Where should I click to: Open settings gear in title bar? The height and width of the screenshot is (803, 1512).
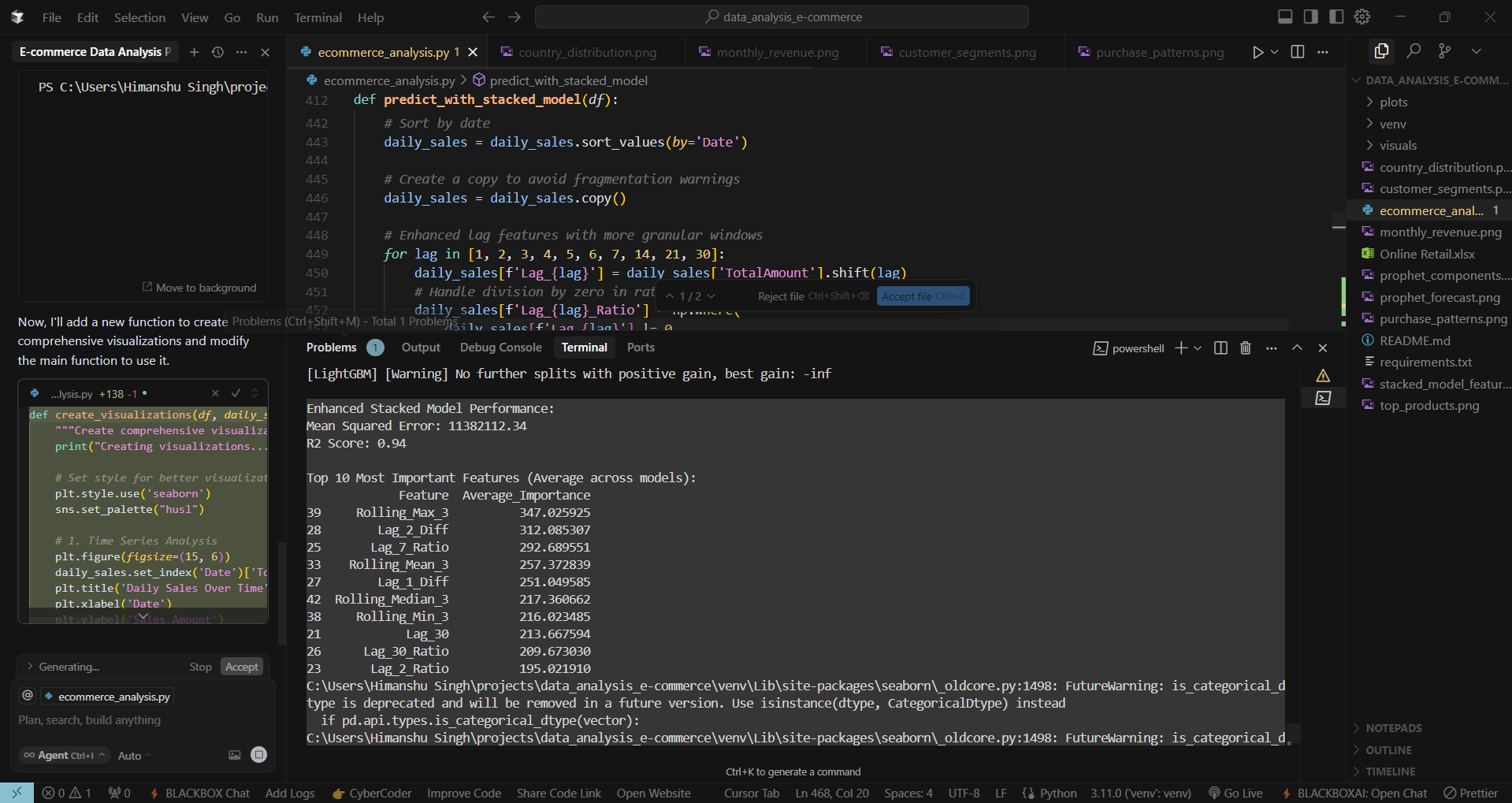pyautogui.click(x=1362, y=17)
